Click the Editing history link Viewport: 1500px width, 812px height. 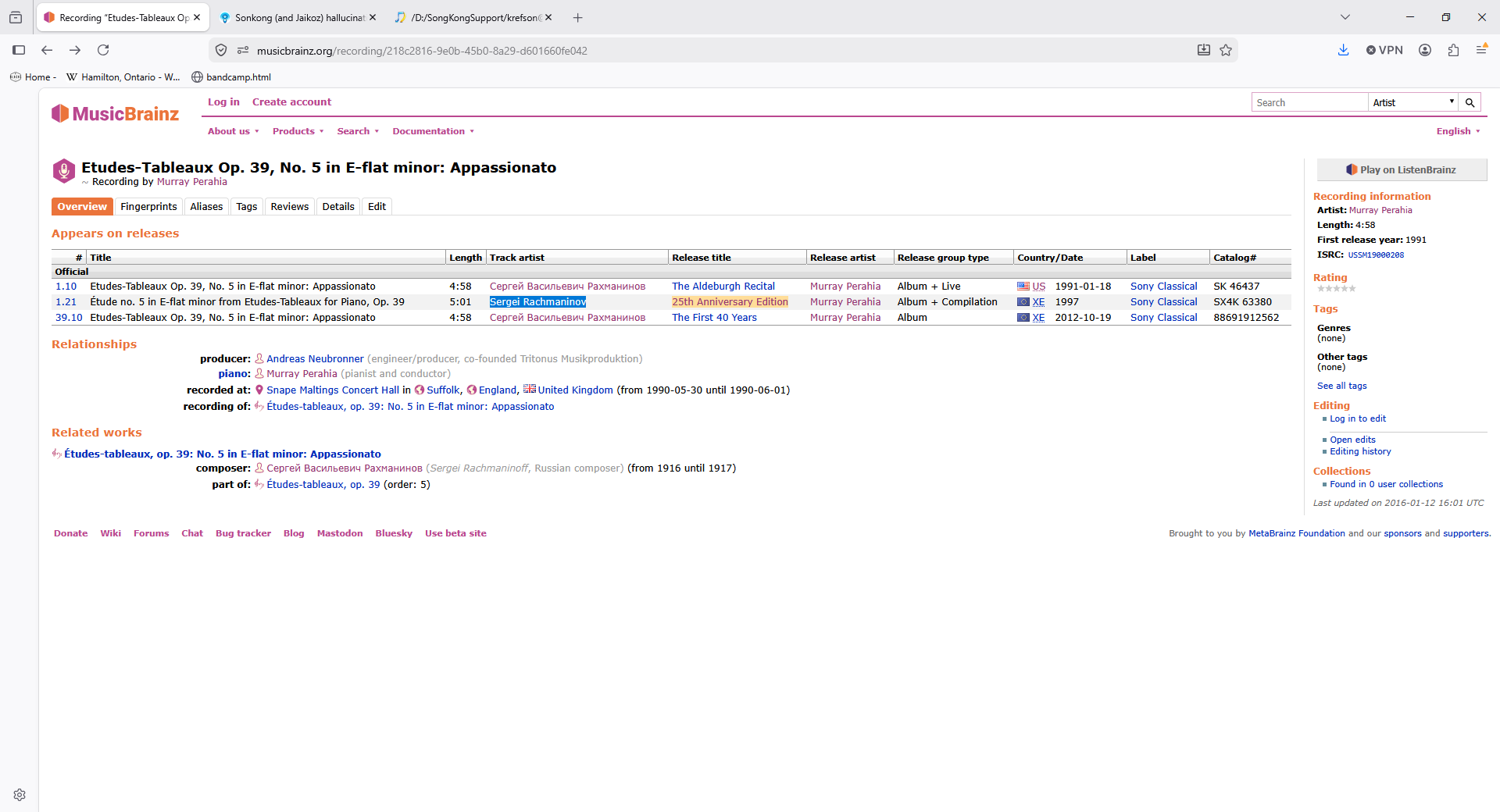(x=1360, y=451)
